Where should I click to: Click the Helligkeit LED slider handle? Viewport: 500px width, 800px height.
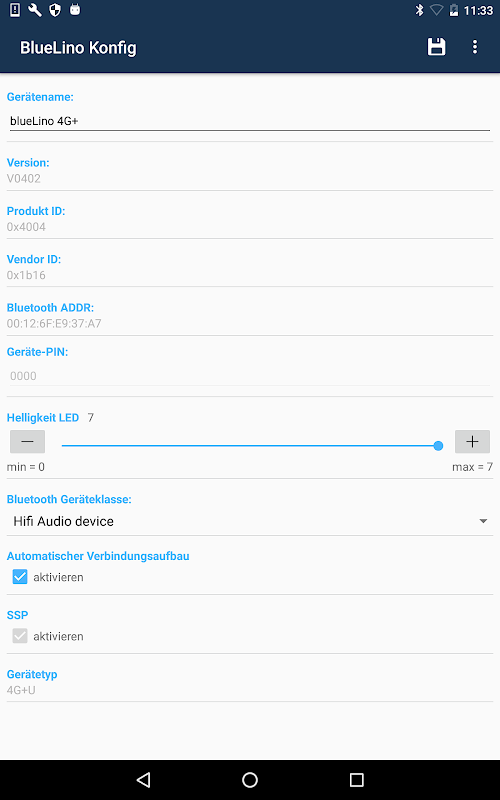438,446
